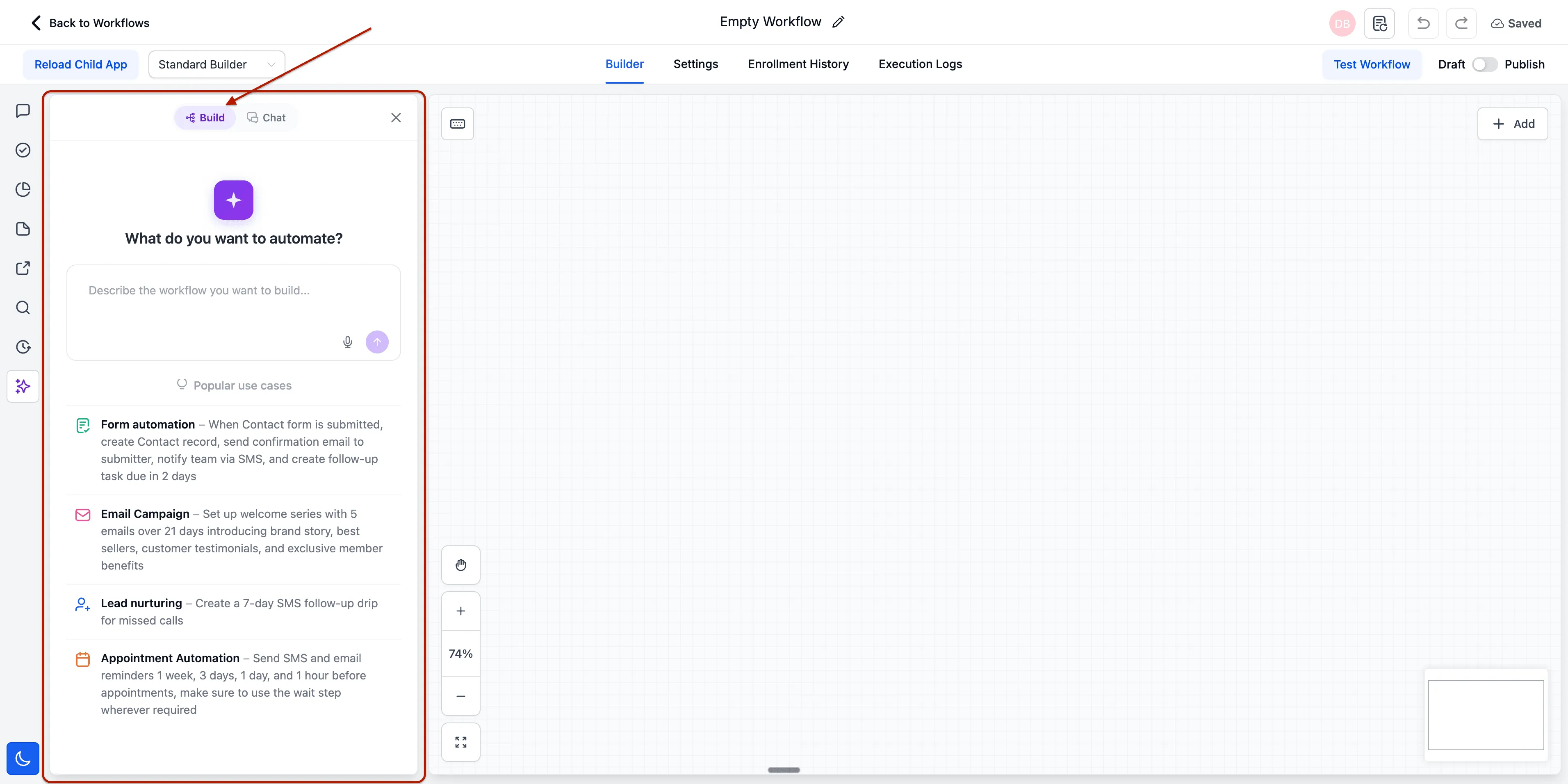
Task: Choose the Appointment Automation use case
Action: point(233,684)
